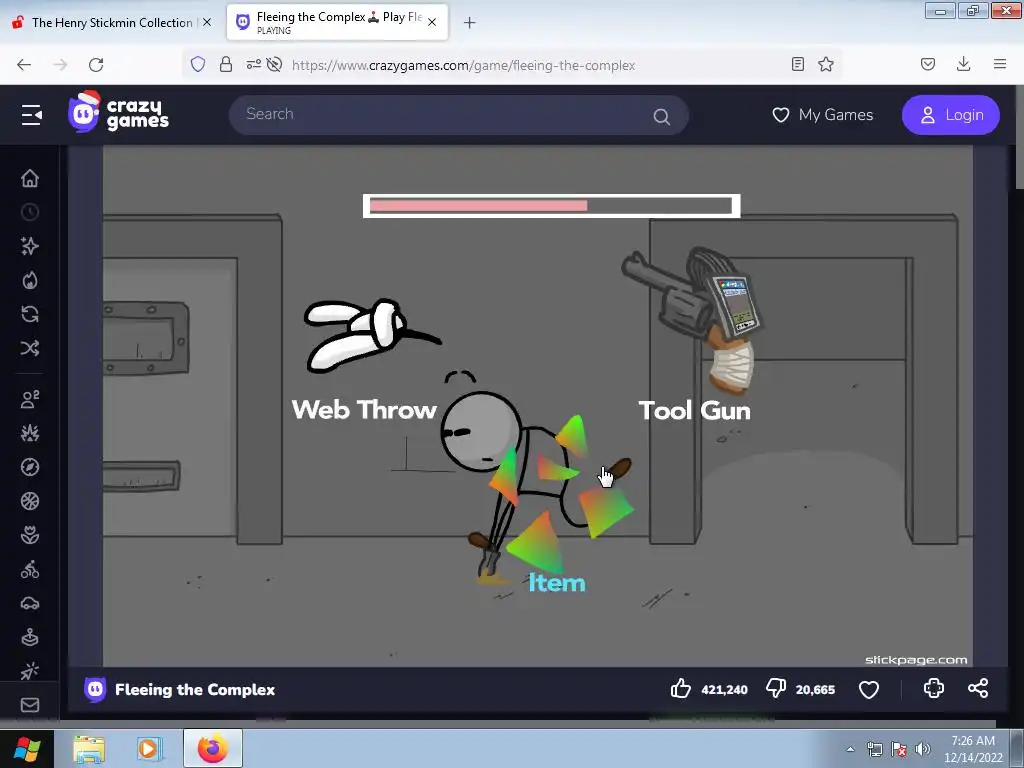Reload the current page
This screenshot has height=768, width=1024.
(x=96, y=65)
